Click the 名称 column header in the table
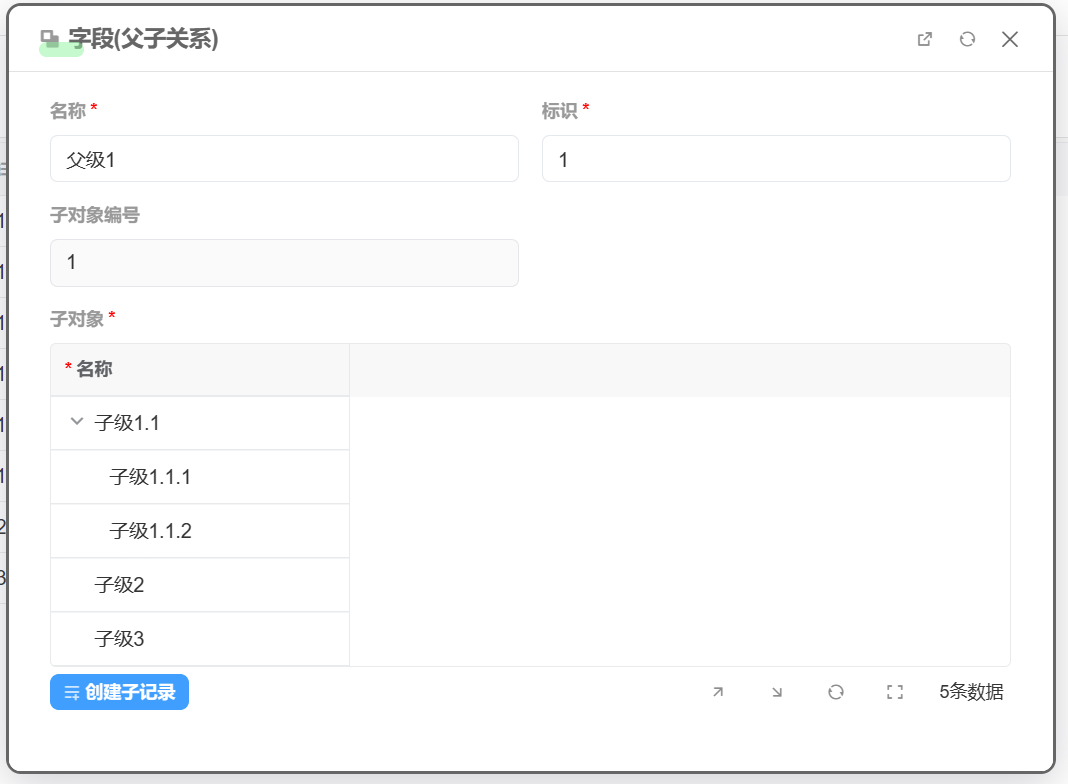Screen dimensions: 1068x784 pyautogui.click(x=94, y=369)
